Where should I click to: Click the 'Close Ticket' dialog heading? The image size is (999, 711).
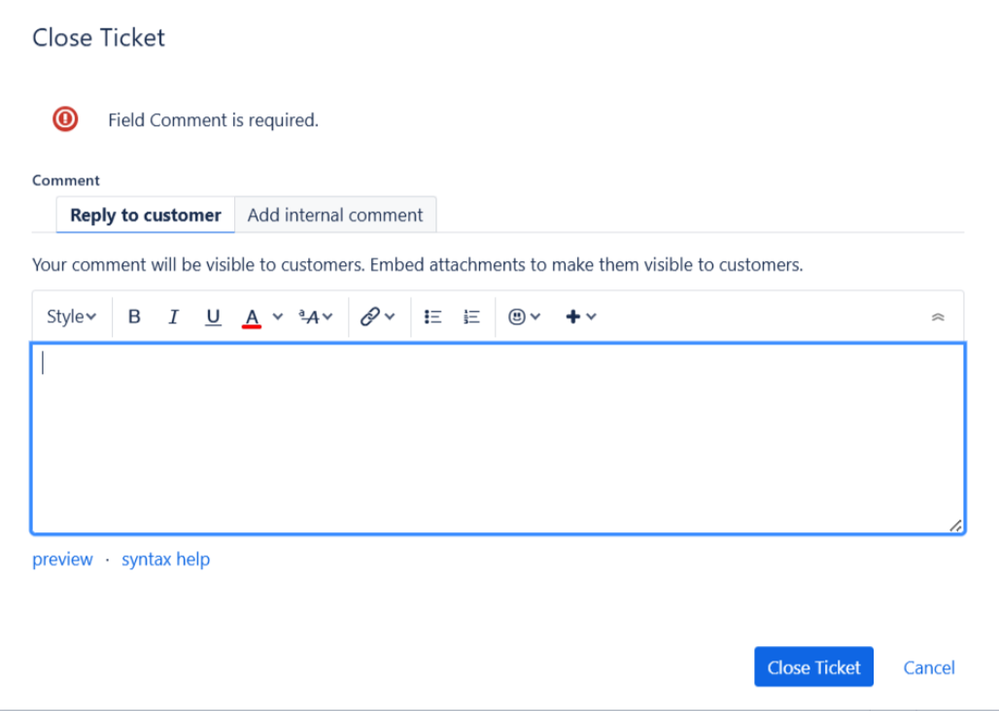tap(99, 38)
